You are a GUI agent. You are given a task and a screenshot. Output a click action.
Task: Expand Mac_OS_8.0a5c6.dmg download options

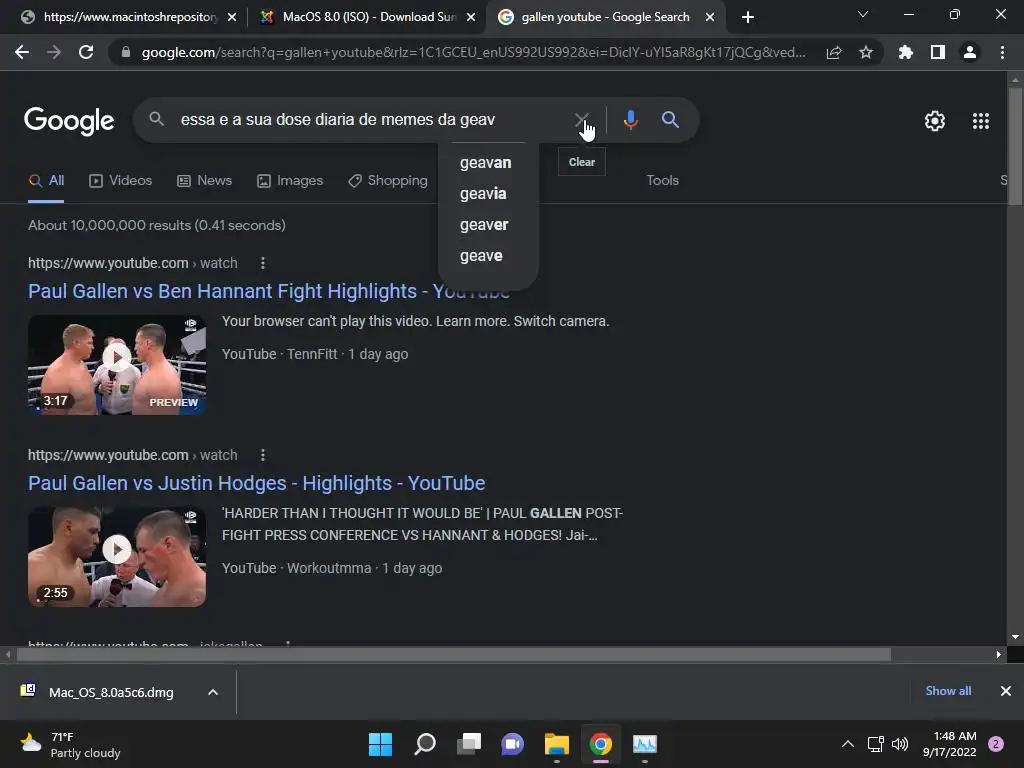tap(213, 692)
